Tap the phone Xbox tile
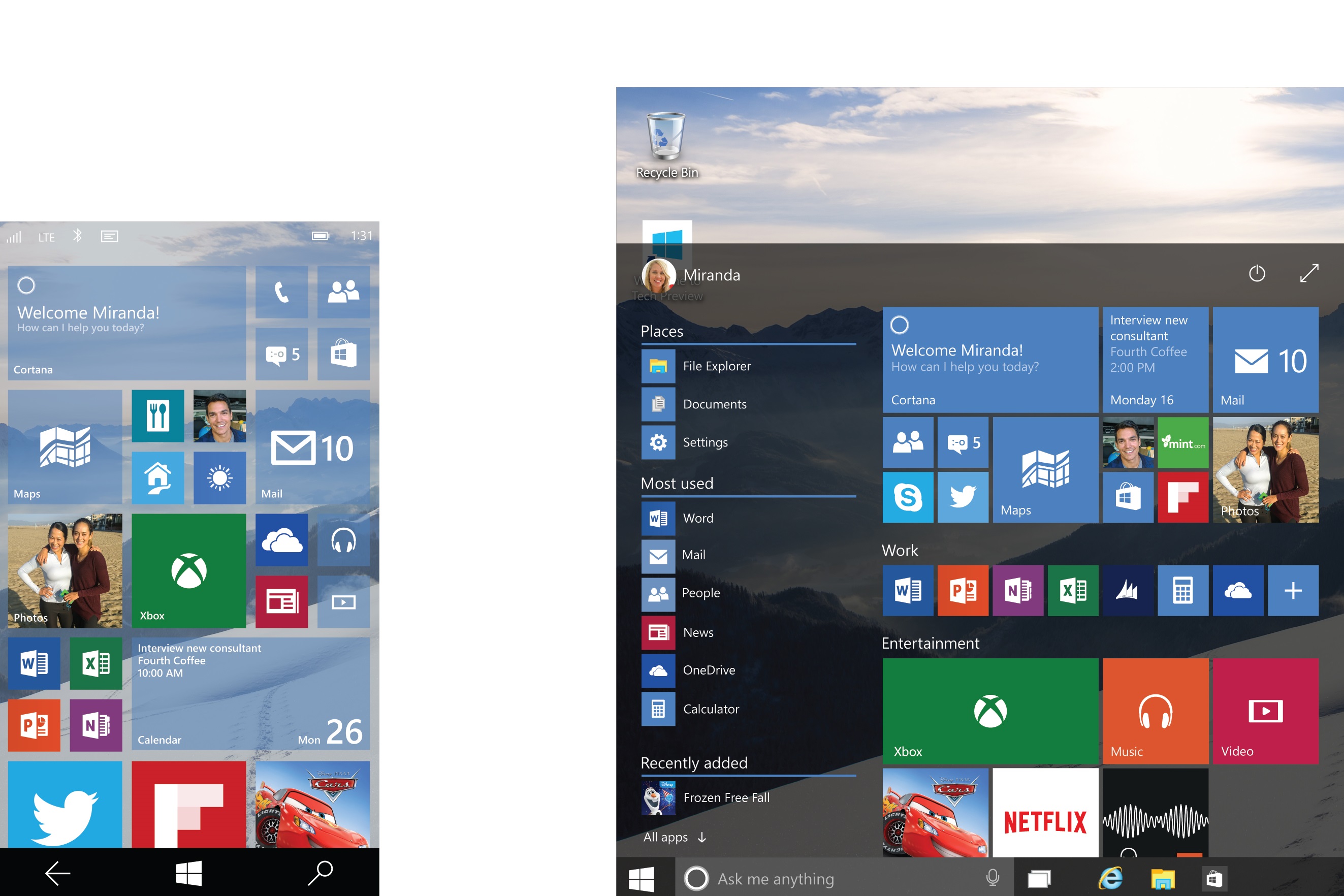This screenshot has width=1344, height=896. click(x=188, y=570)
